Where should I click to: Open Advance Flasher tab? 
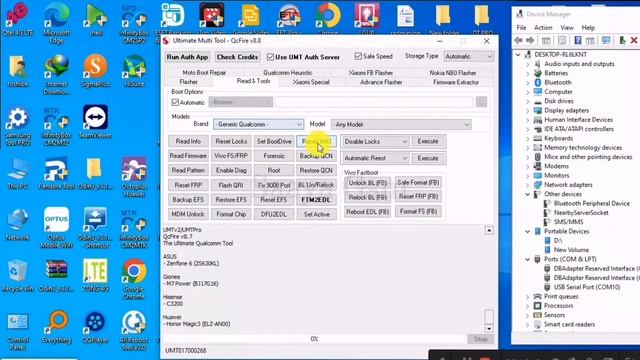click(x=381, y=82)
